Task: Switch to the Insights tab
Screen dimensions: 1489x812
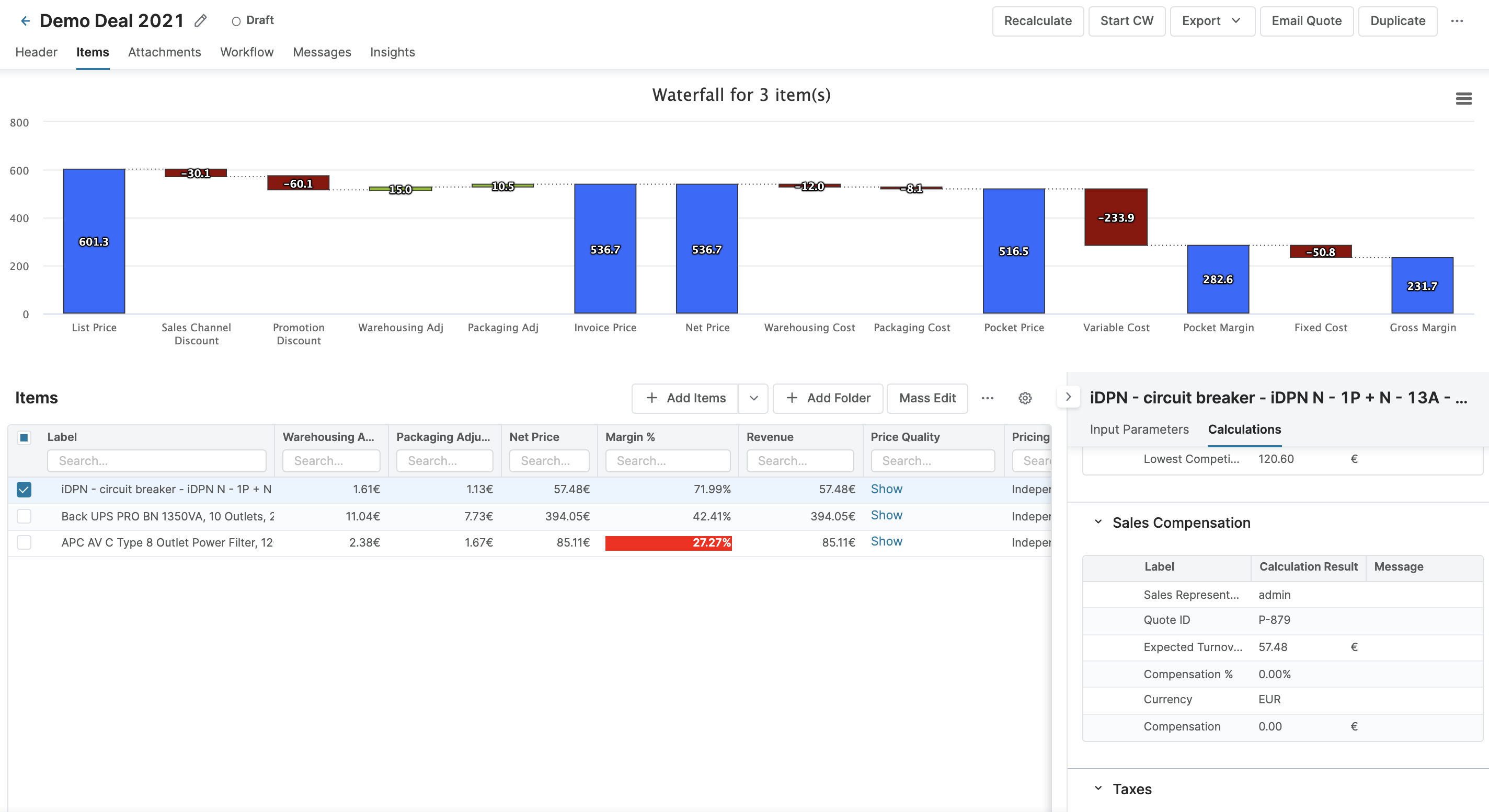Action: (392, 52)
